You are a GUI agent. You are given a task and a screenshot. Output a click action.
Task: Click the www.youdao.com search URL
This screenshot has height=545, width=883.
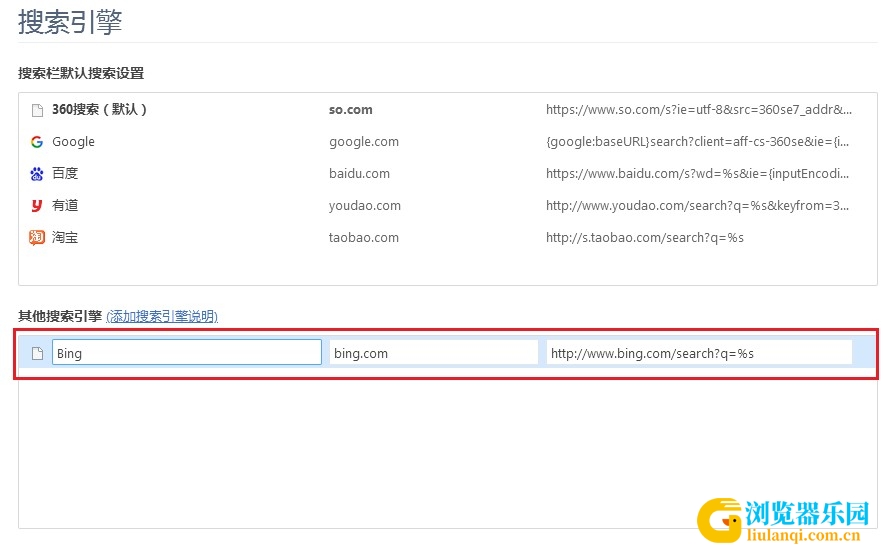click(697, 206)
